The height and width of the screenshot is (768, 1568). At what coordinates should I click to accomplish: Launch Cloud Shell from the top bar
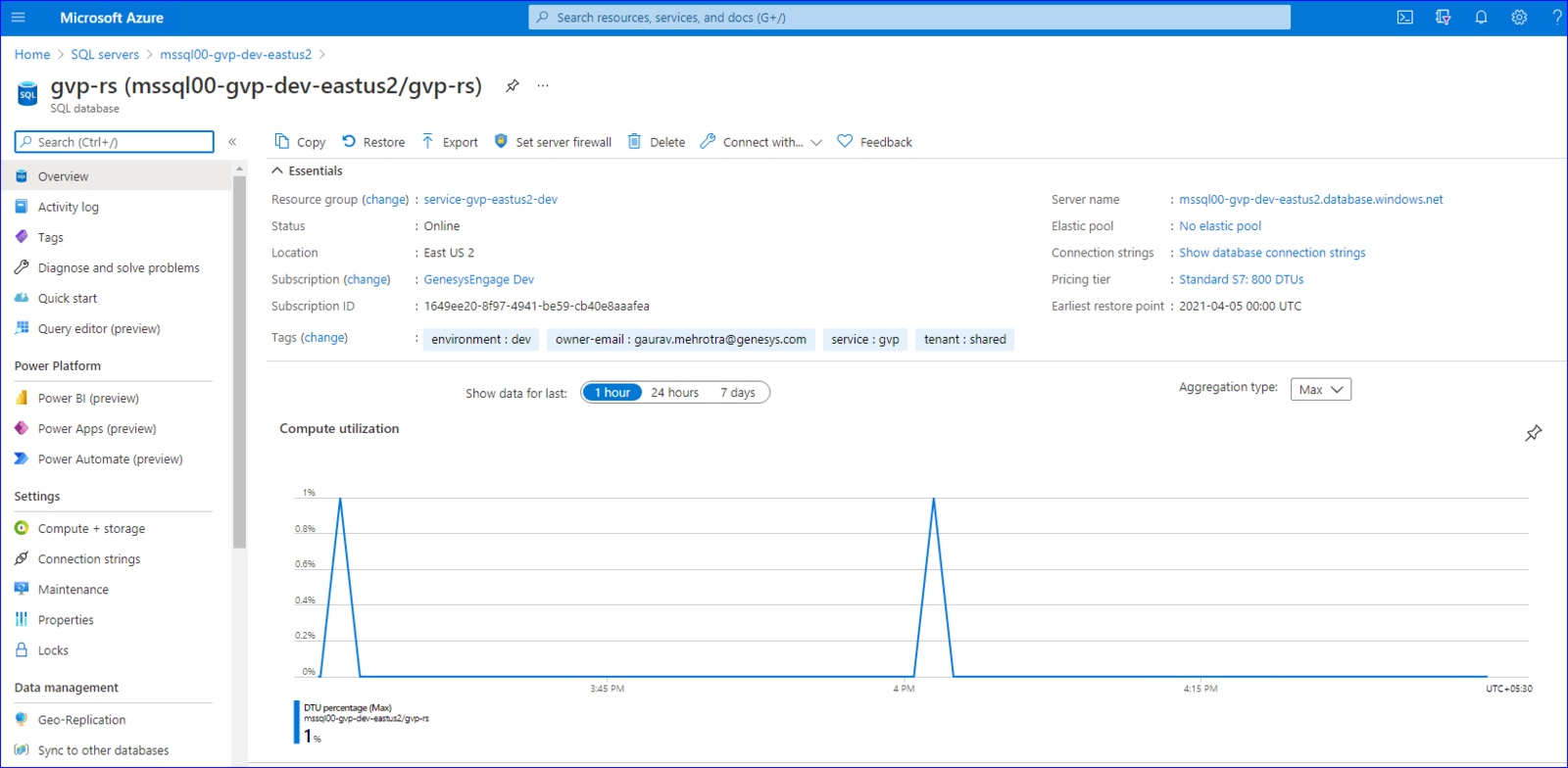click(1405, 18)
